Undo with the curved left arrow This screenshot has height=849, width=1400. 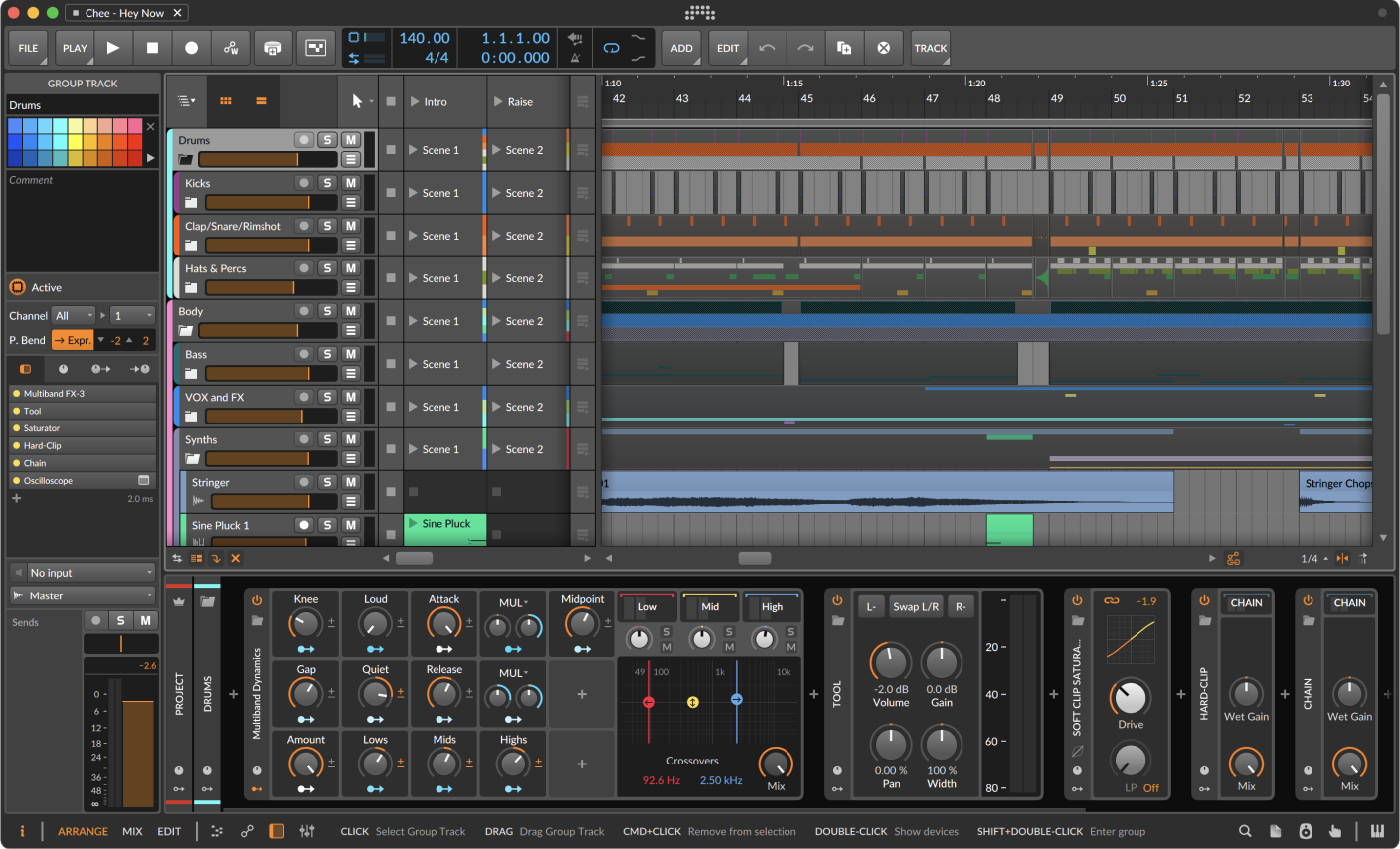[x=767, y=48]
